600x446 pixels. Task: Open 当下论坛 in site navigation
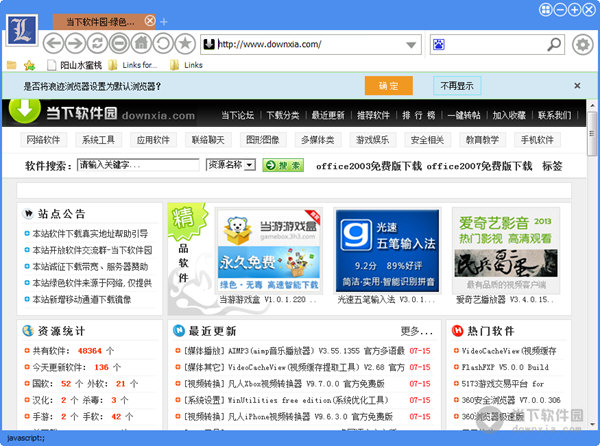click(x=238, y=115)
